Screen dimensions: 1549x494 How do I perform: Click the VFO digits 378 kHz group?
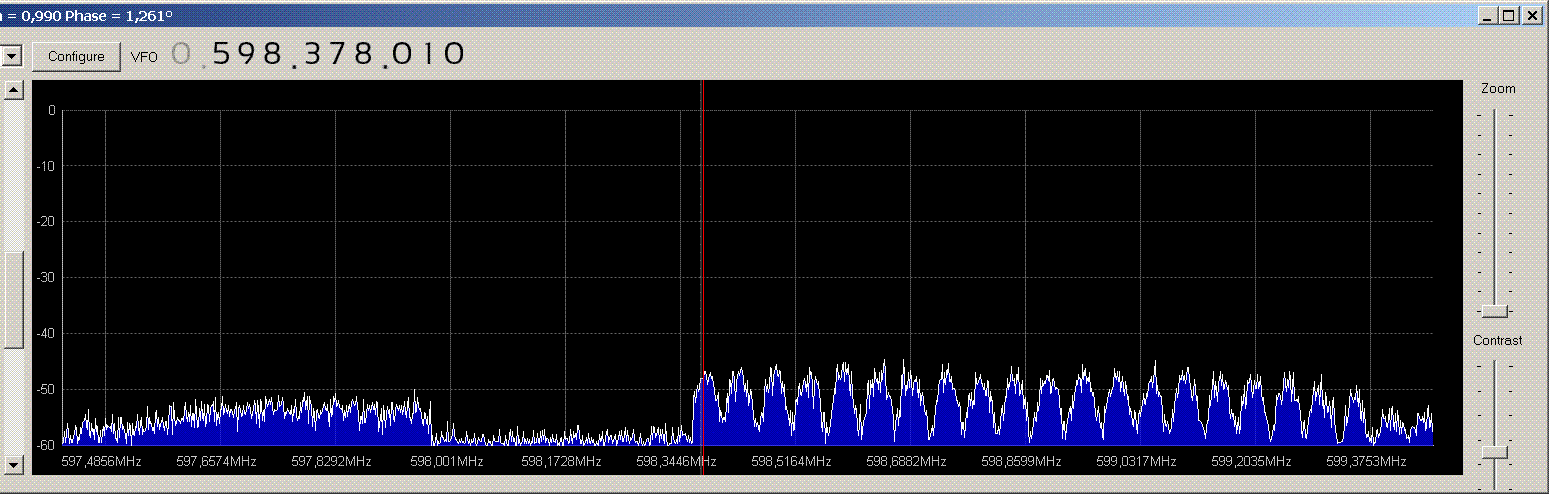pos(340,54)
